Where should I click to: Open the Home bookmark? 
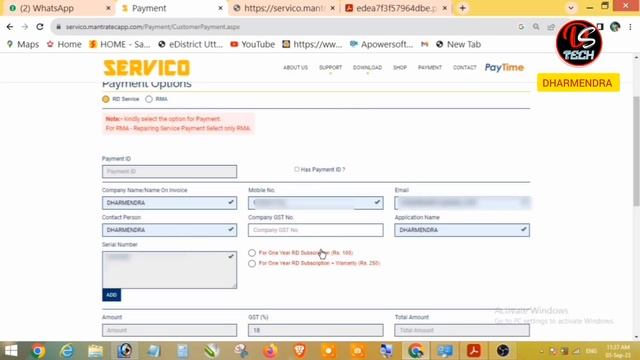[64, 44]
